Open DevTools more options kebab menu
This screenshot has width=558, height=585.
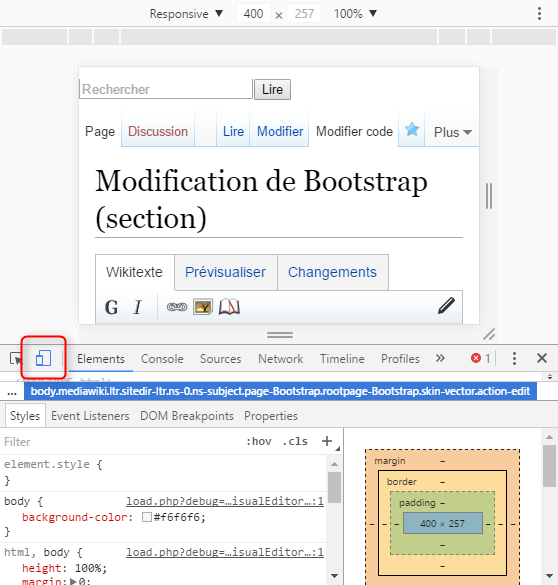[x=514, y=359]
